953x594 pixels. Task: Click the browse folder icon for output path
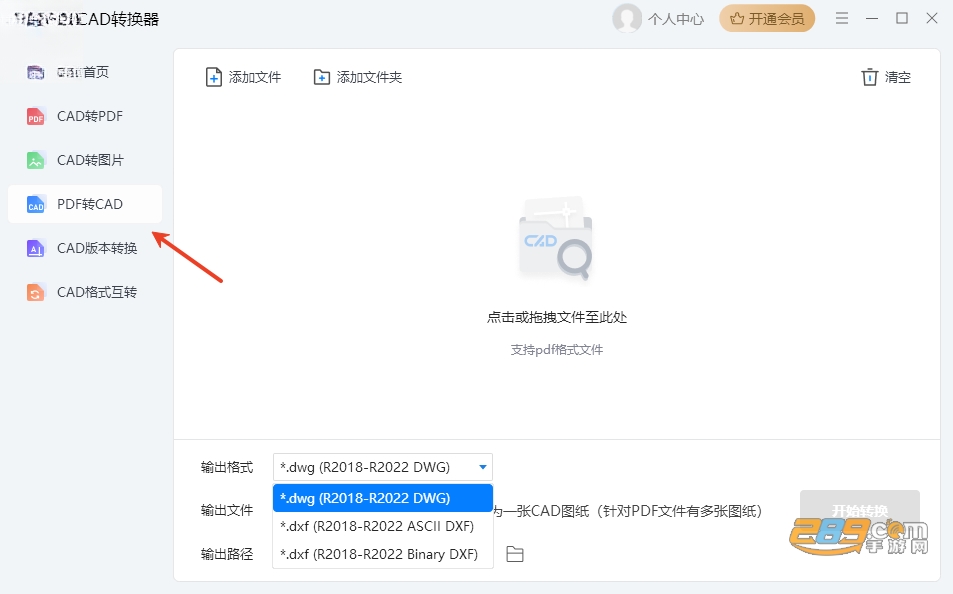[515, 554]
